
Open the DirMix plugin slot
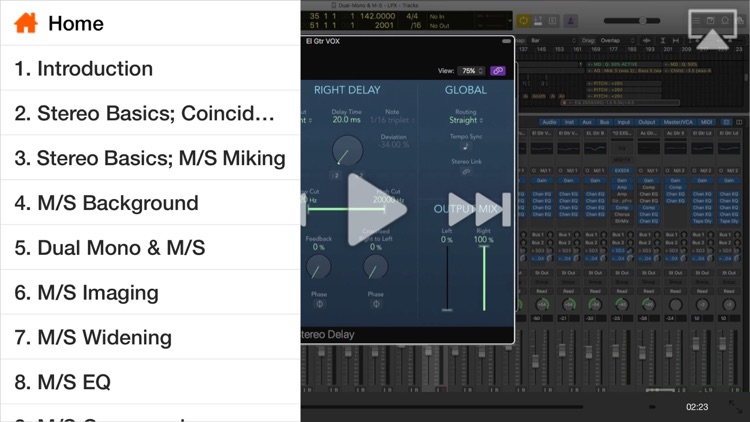point(622,221)
